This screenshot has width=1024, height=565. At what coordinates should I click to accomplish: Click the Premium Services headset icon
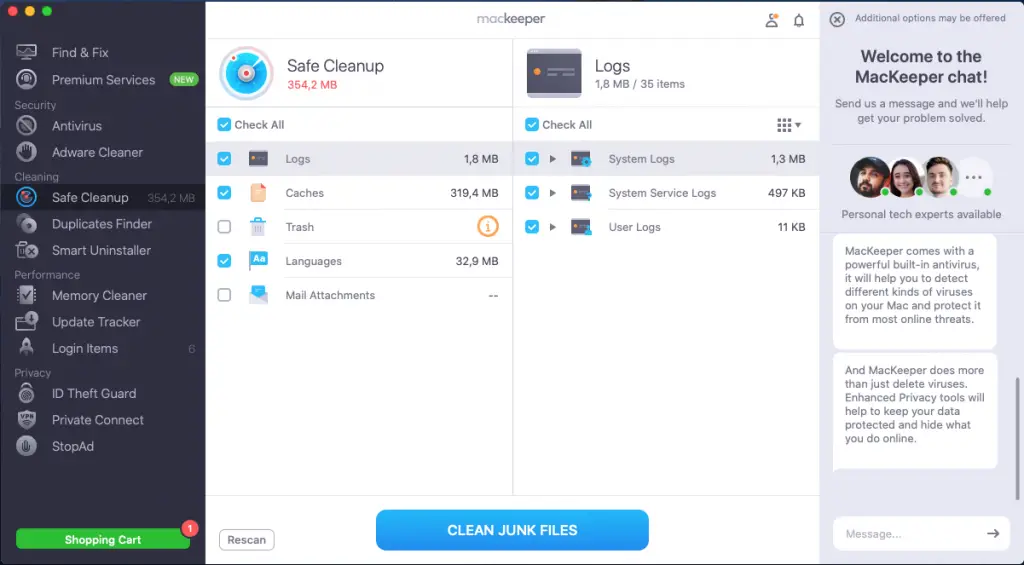[26, 79]
